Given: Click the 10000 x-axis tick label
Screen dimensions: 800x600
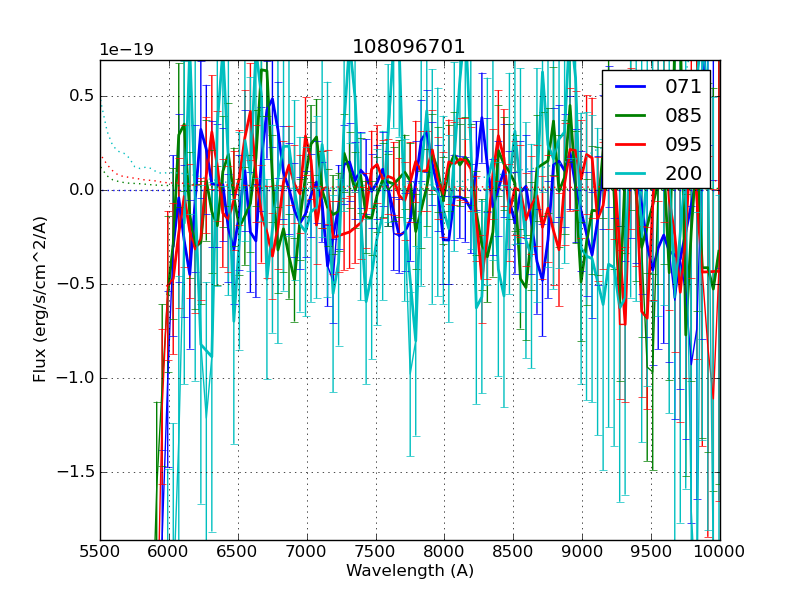Looking at the screenshot, I should click(718, 551).
